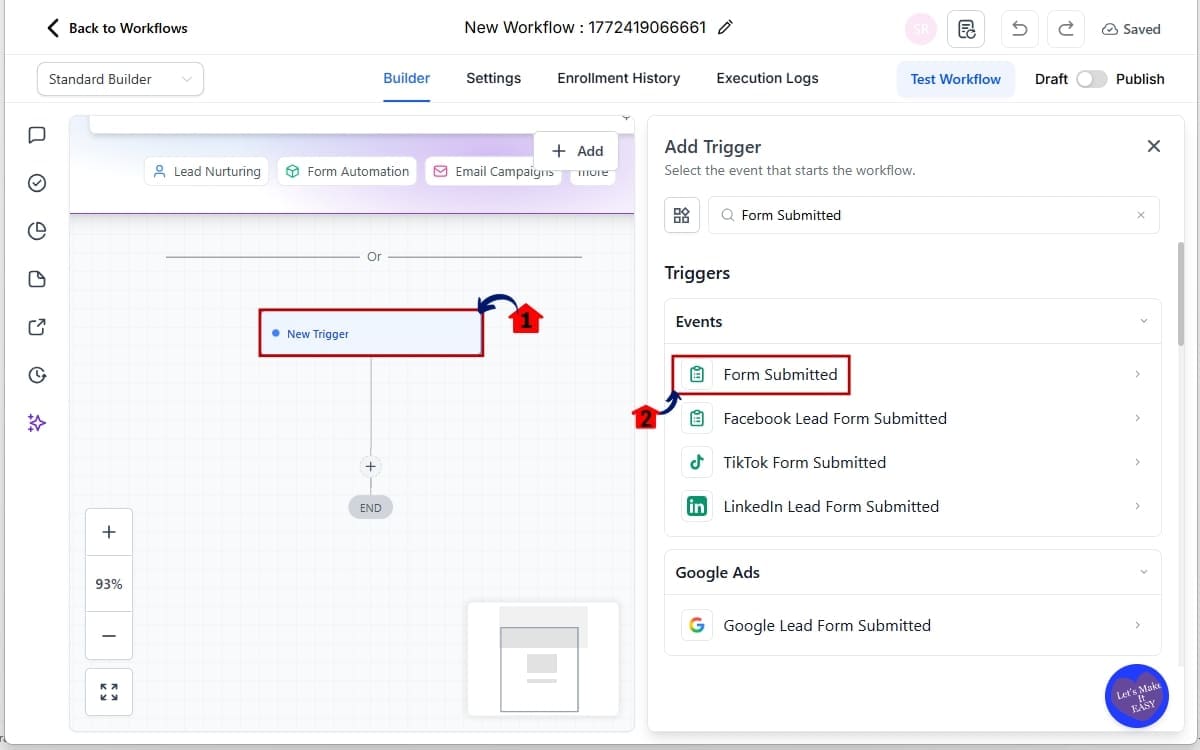Click the Test Workflow button
This screenshot has height=750, width=1200.
click(955, 78)
